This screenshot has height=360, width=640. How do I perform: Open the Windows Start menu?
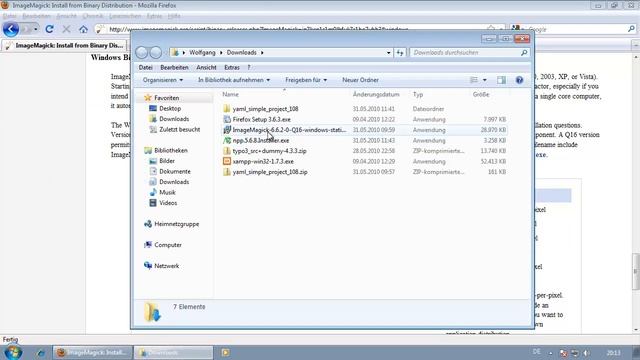click(13, 352)
